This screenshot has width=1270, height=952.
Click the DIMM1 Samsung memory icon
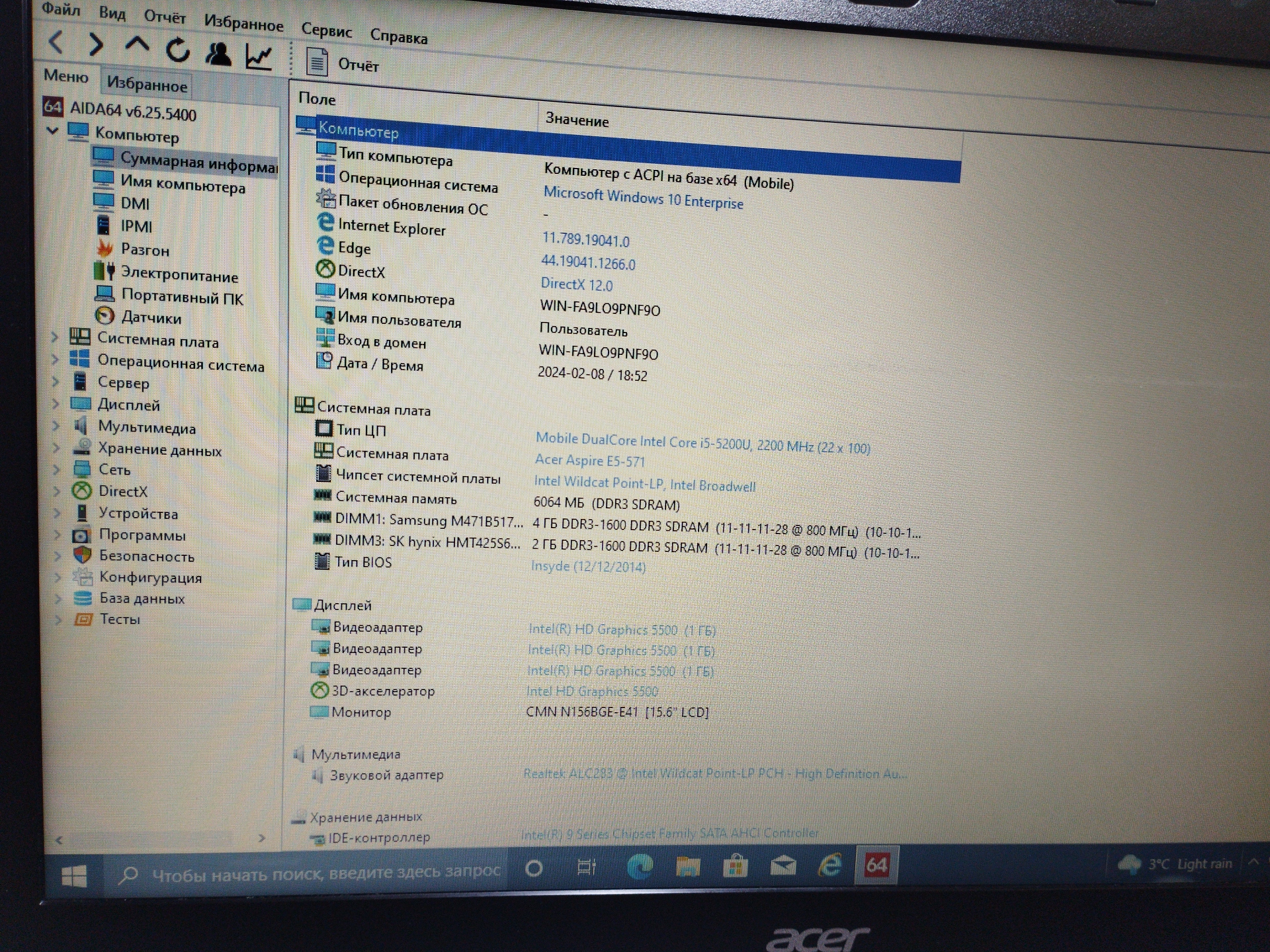point(322,517)
